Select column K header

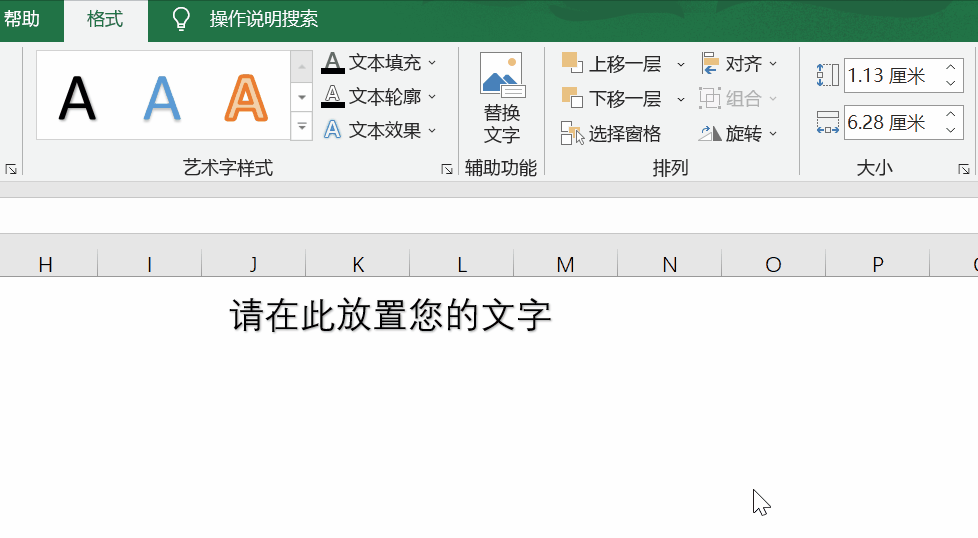[x=358, y=264]
